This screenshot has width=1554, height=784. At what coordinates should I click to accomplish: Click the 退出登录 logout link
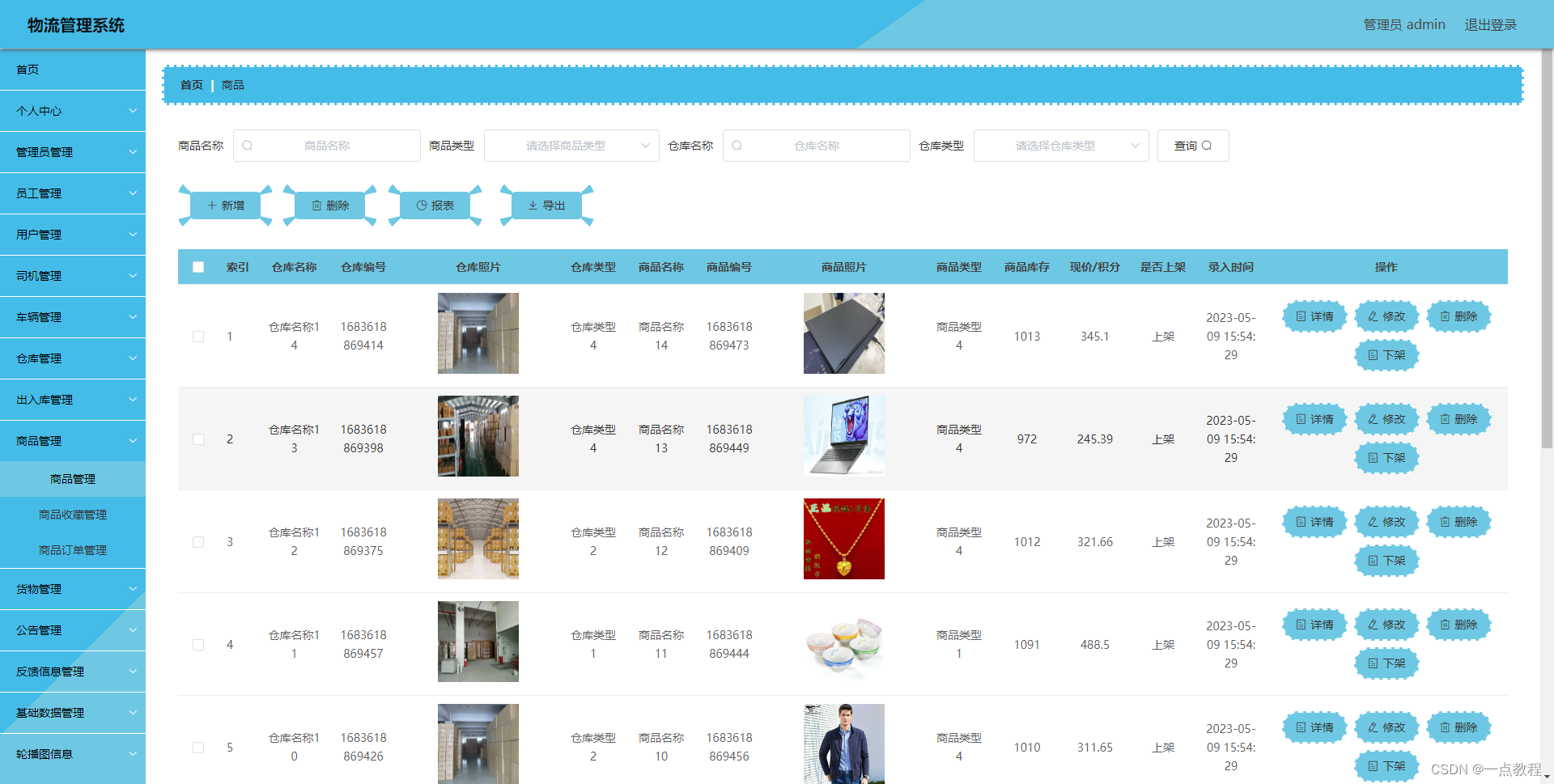click(1490, 24)
